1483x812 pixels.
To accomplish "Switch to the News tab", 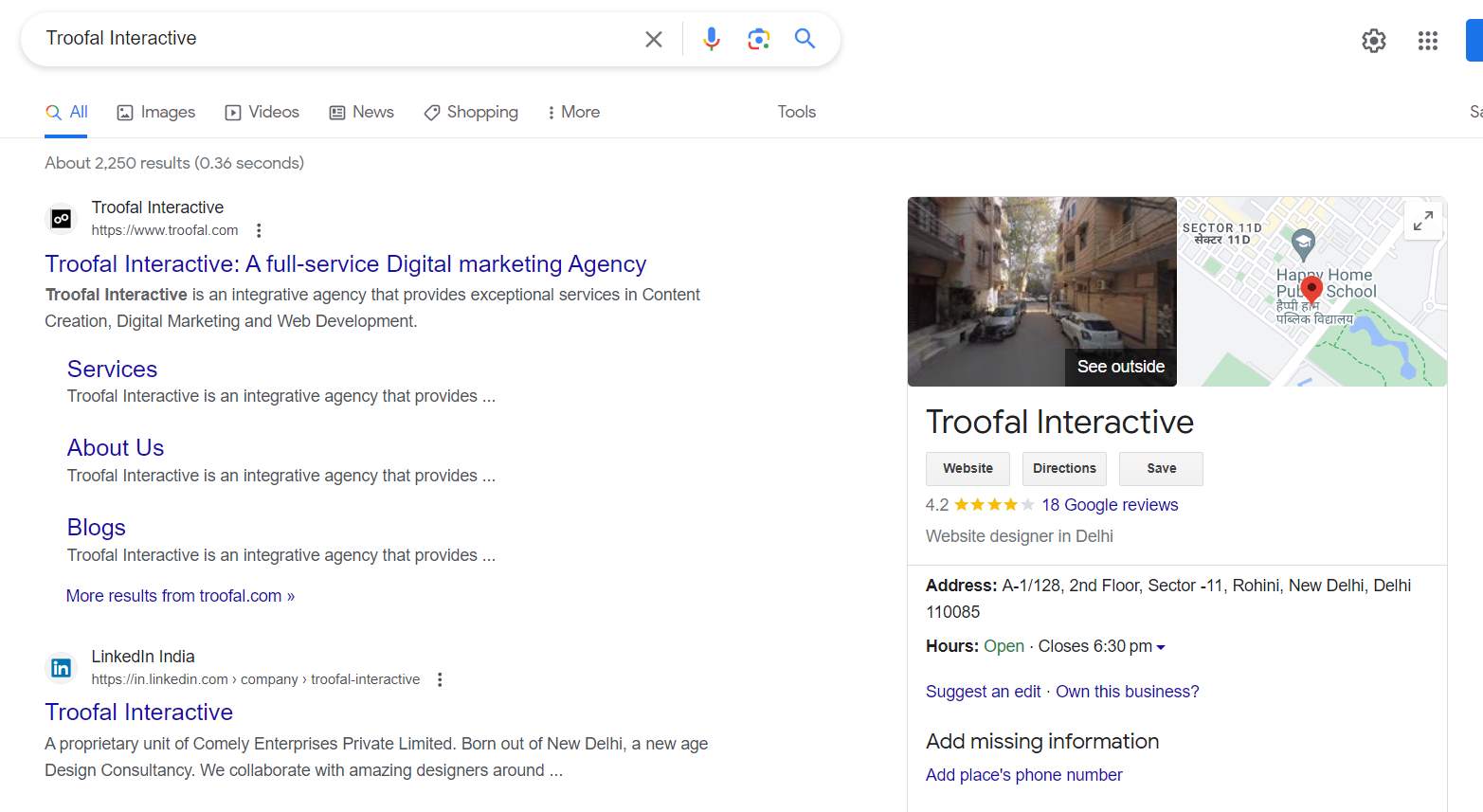I will coord(361,112).
